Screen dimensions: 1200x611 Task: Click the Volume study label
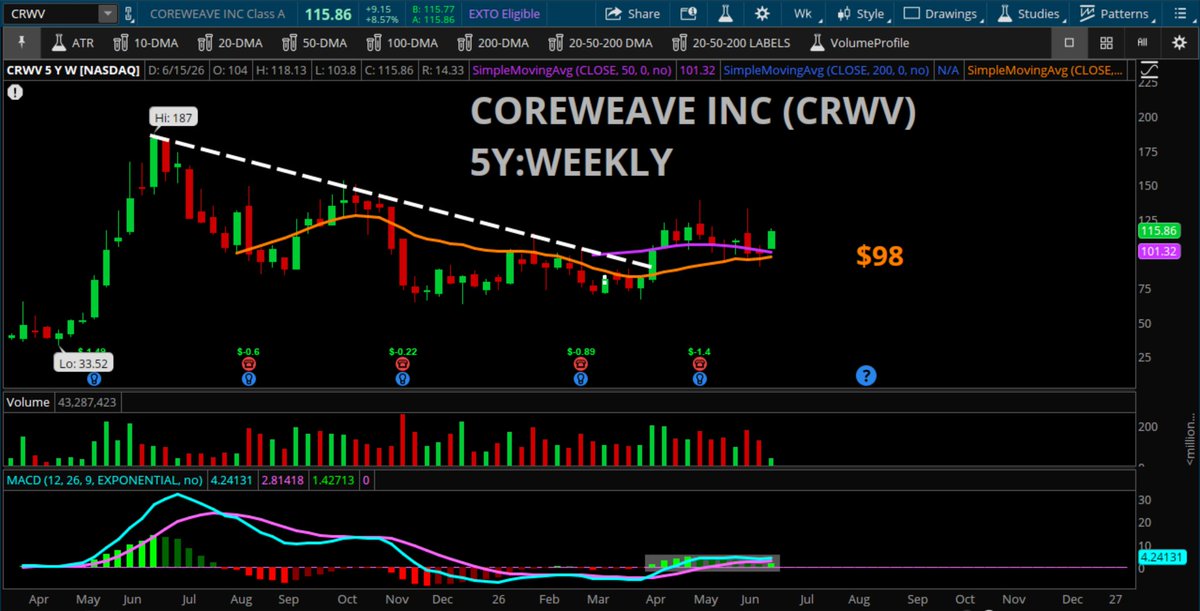28,402
